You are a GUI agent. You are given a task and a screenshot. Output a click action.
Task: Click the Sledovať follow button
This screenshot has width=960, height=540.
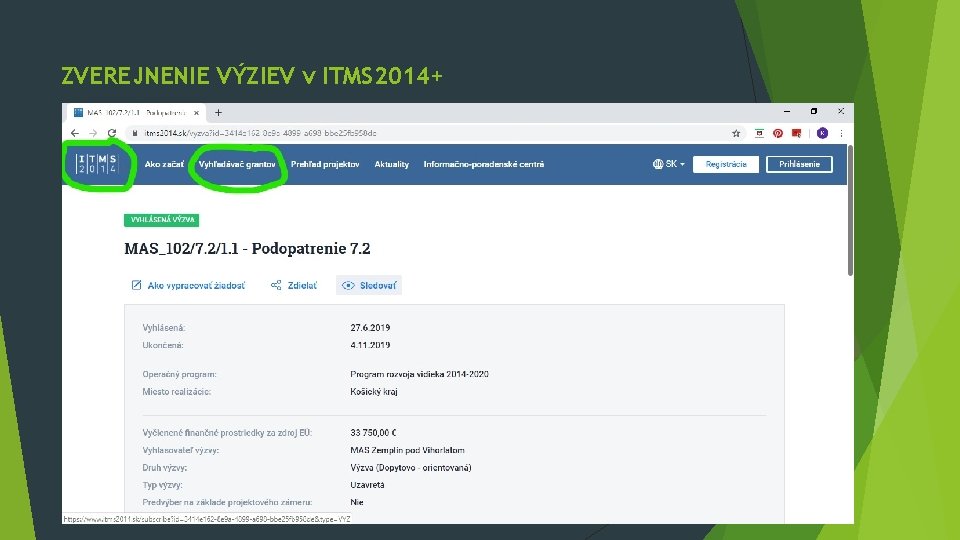pyautogui.click(x=369, y=285)
